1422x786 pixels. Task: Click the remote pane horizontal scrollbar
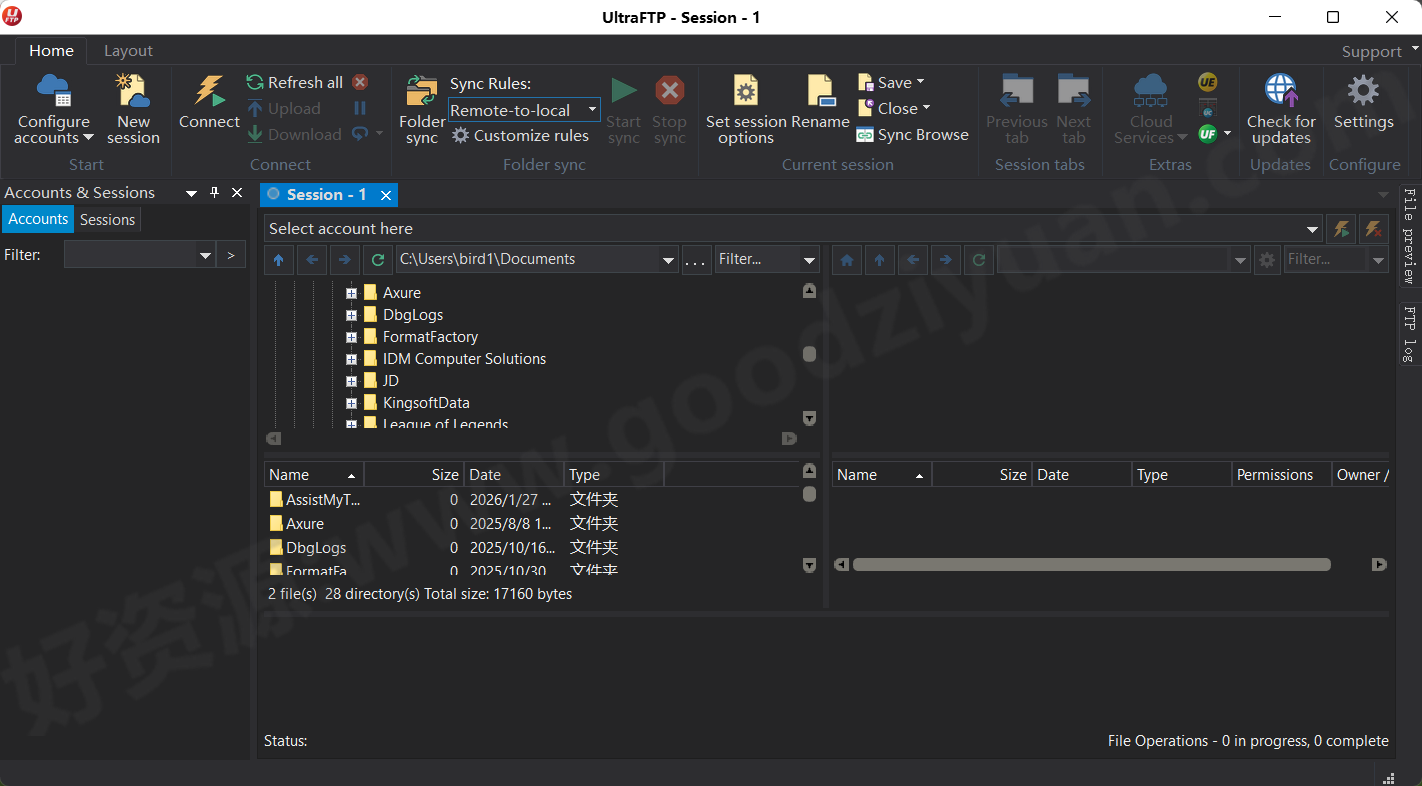tap(1091, 565)
